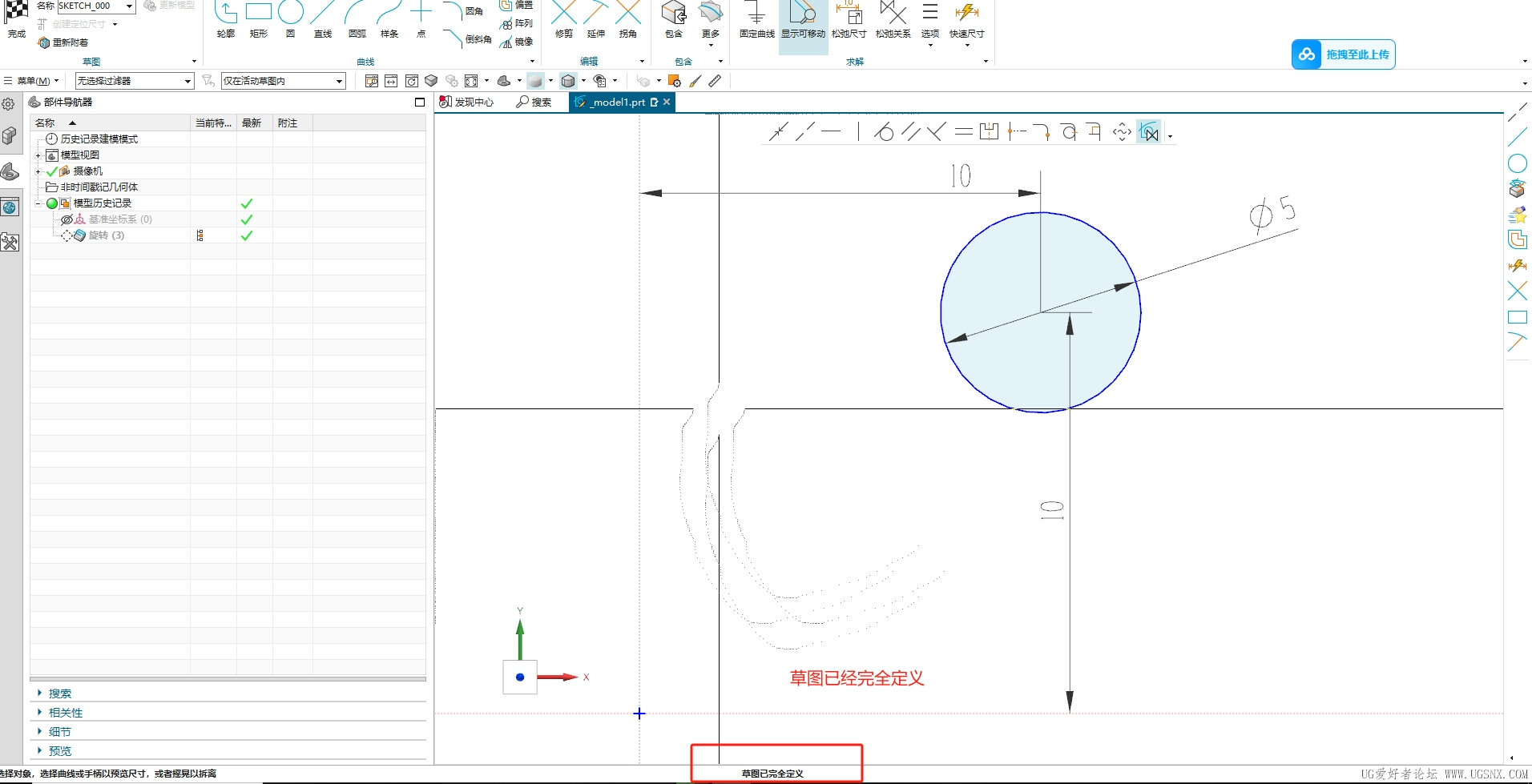This screenshot has height=784, width=1532.
Task: Expand the 相关性 panel section
Action: pyautogui.click(x=65, y=713)
